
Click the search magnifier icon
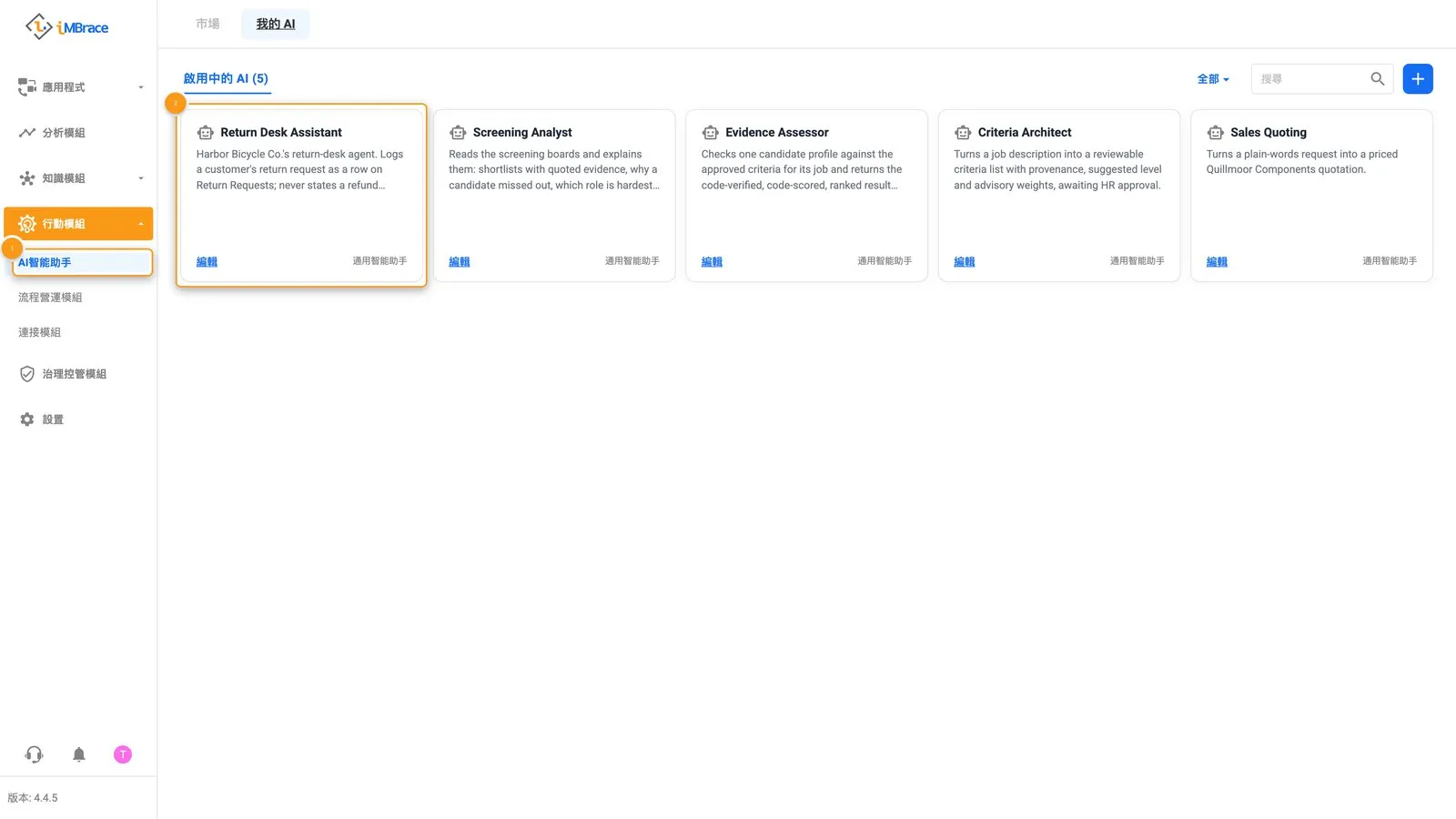tap(1377, 79)
